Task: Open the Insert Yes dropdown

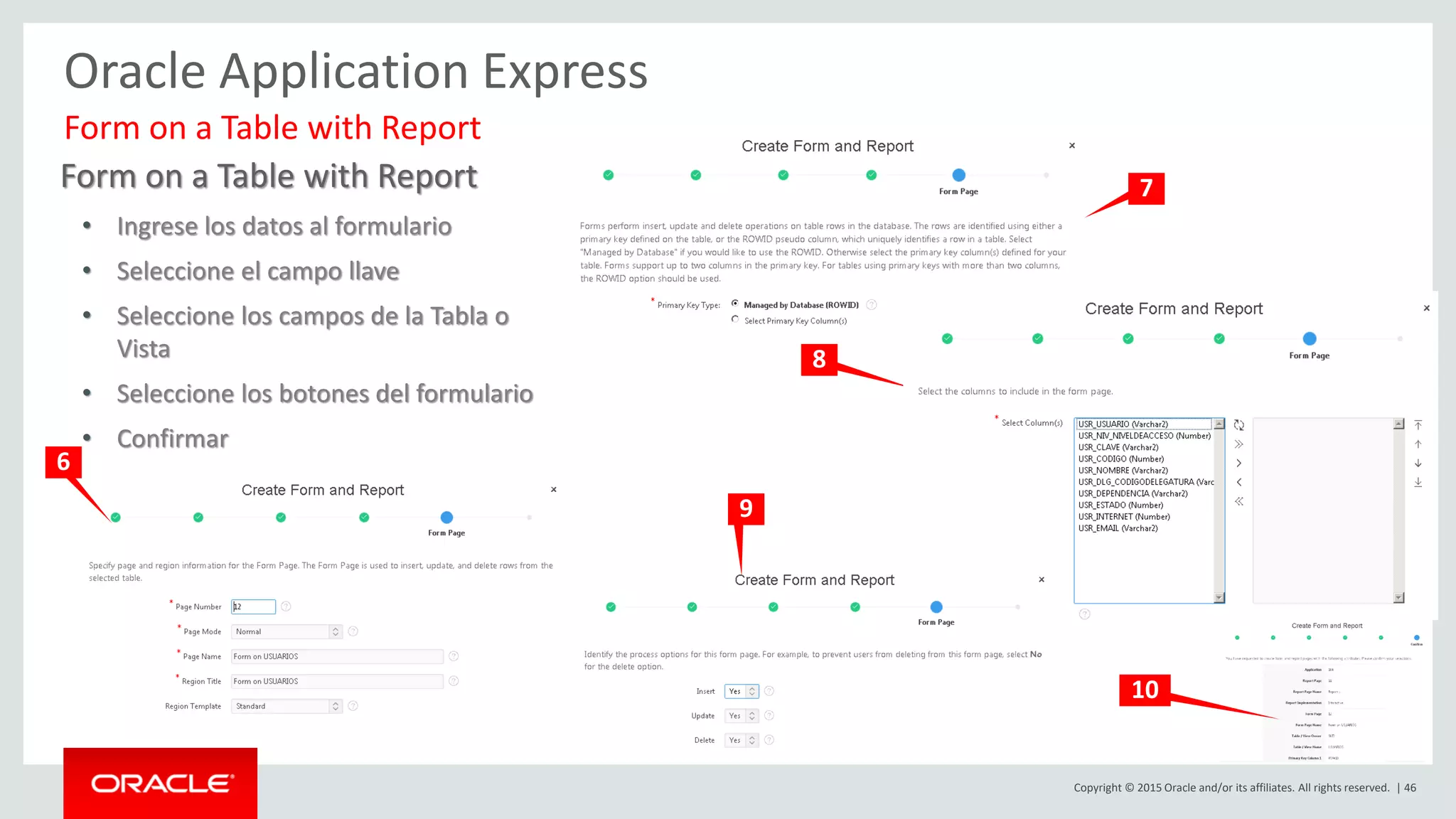Action: pyautogui.click(x=742, y=691)
